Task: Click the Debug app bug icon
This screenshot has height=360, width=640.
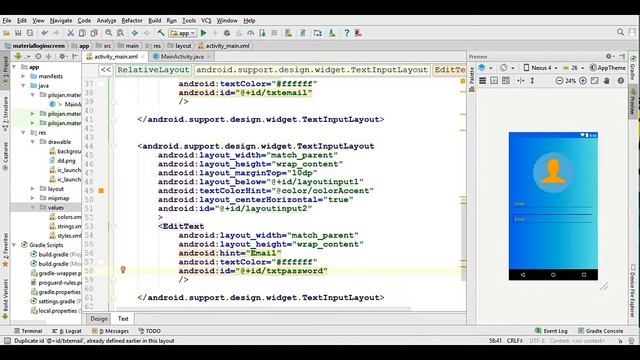Action: (x=227, y=33)
